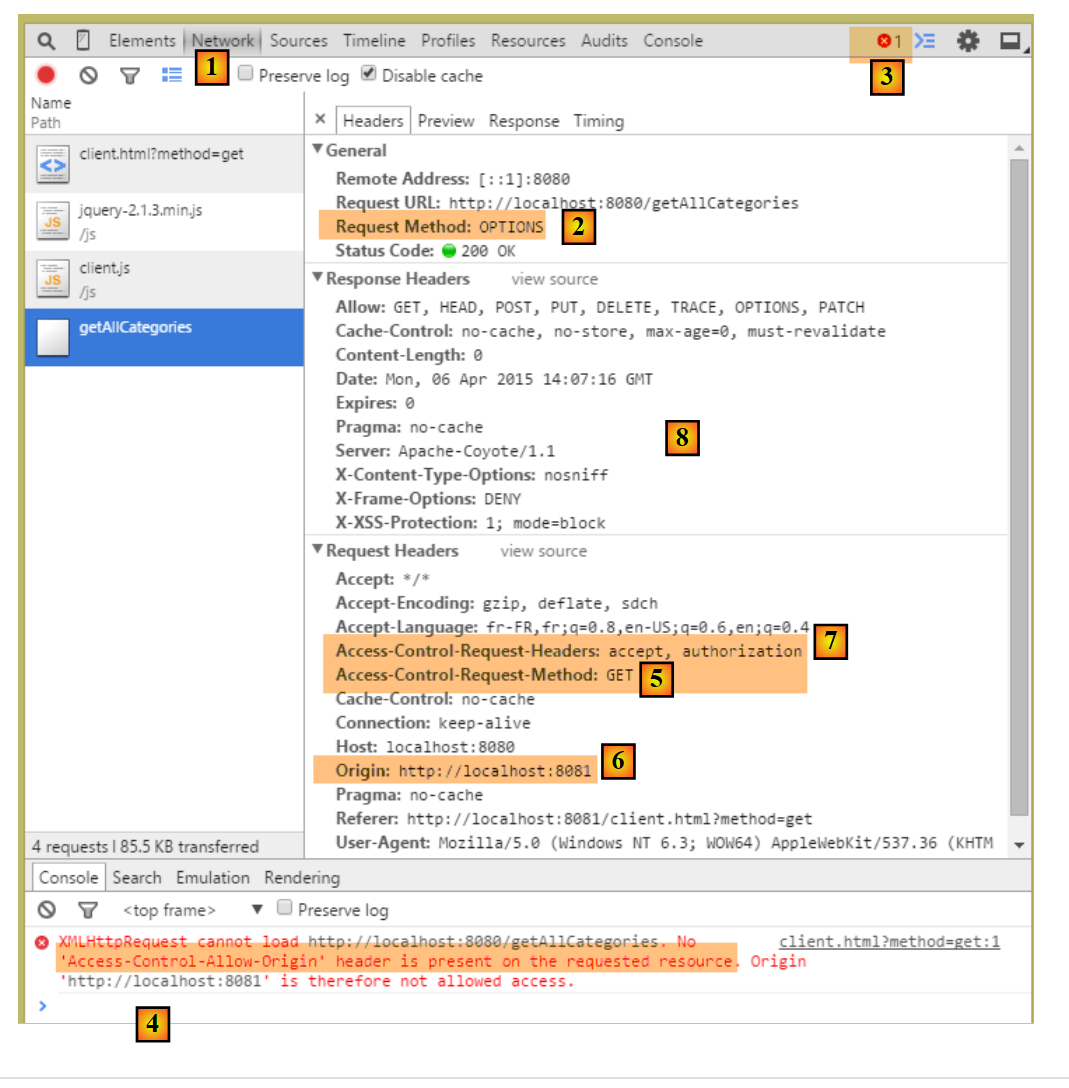Viewport: 1069px width, 1088px height.
Task: Select the jquery-2.1.3.min.js request row
Action: pos(140,221)
